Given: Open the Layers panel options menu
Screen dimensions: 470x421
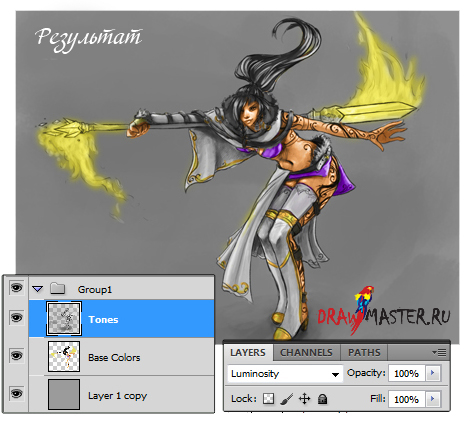Looking at the screenshot, I should coord(439,352).
